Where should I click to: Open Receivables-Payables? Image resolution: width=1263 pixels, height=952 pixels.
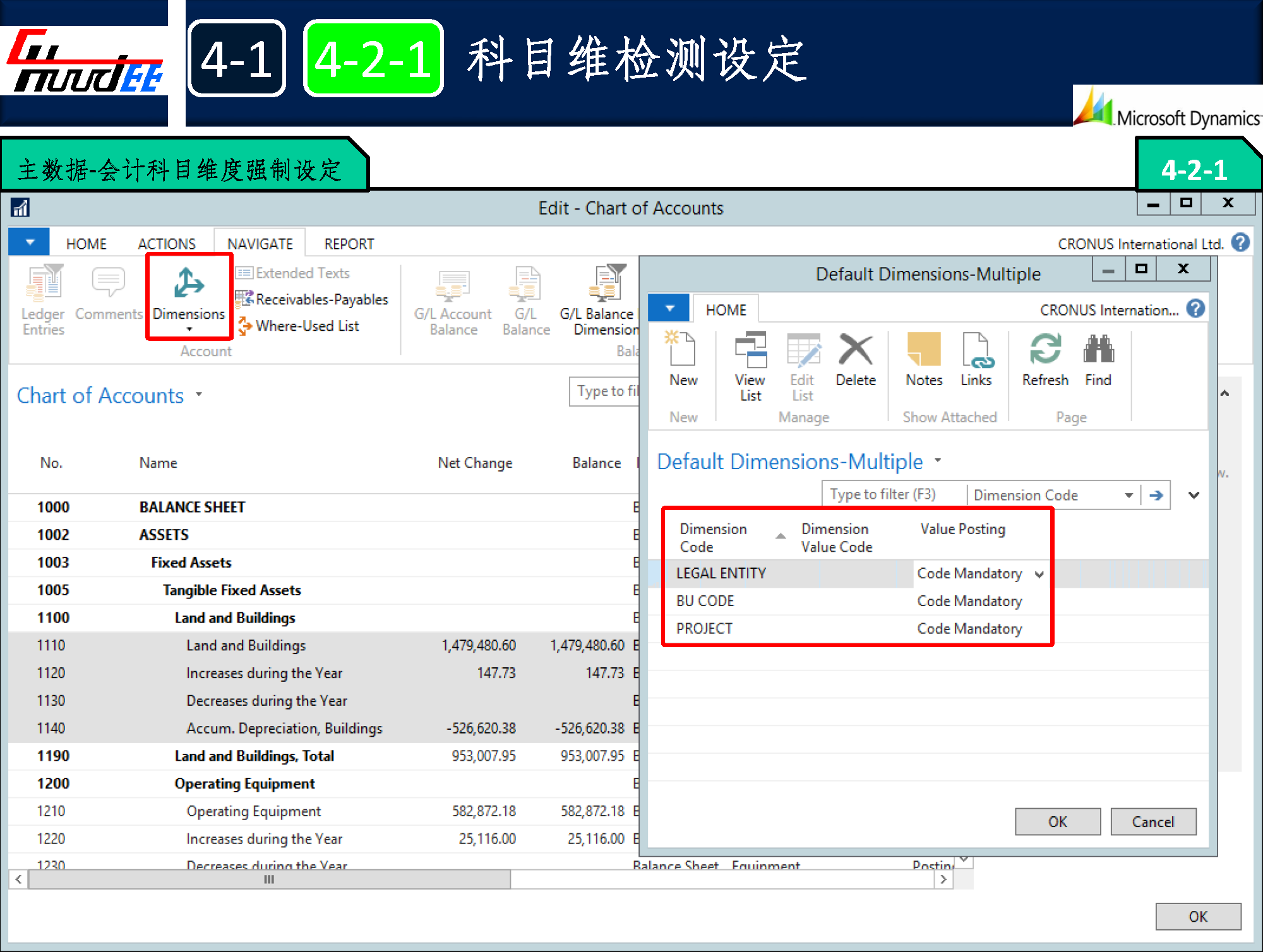point(321,299)
